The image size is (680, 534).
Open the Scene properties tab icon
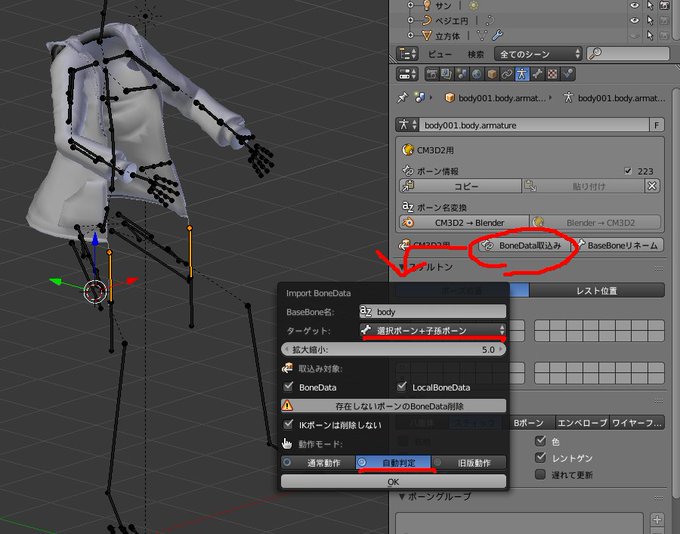click(461, 74)
